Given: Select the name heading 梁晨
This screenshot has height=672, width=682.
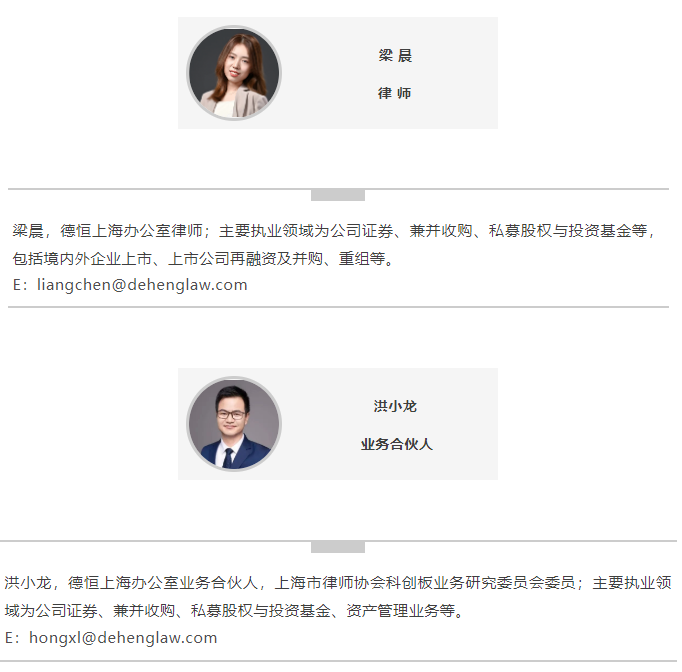Looking at the screenshot, I should [x=395, y=55].
